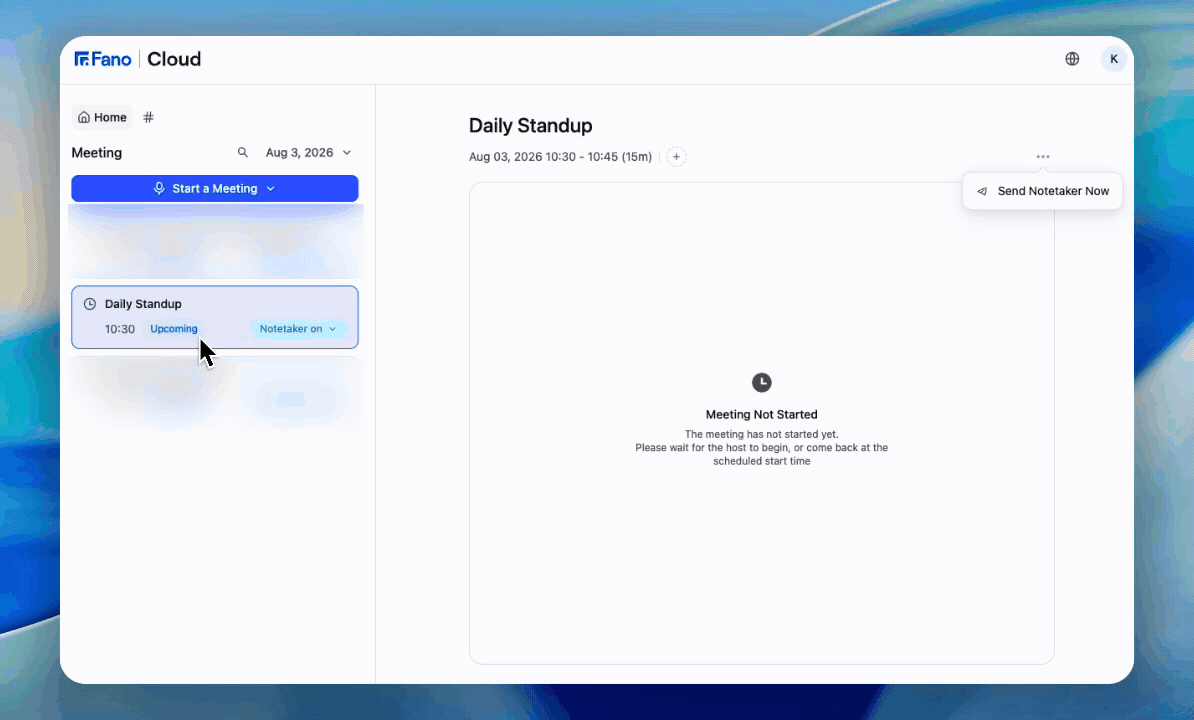
Task: Open the three-dot more options menu
Action: 1042,157
